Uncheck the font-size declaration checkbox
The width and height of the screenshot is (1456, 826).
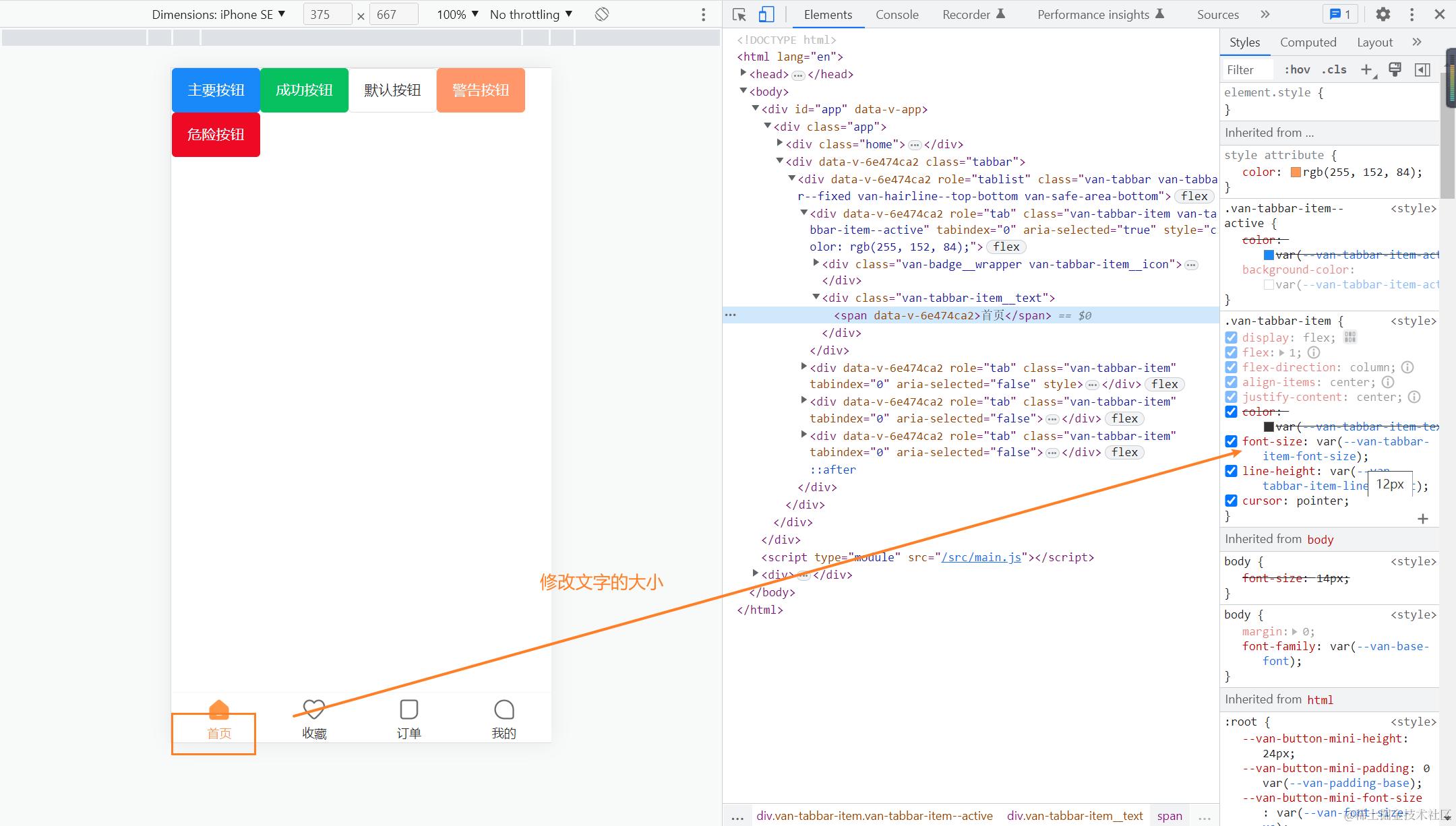click(x=1231, y=441)
